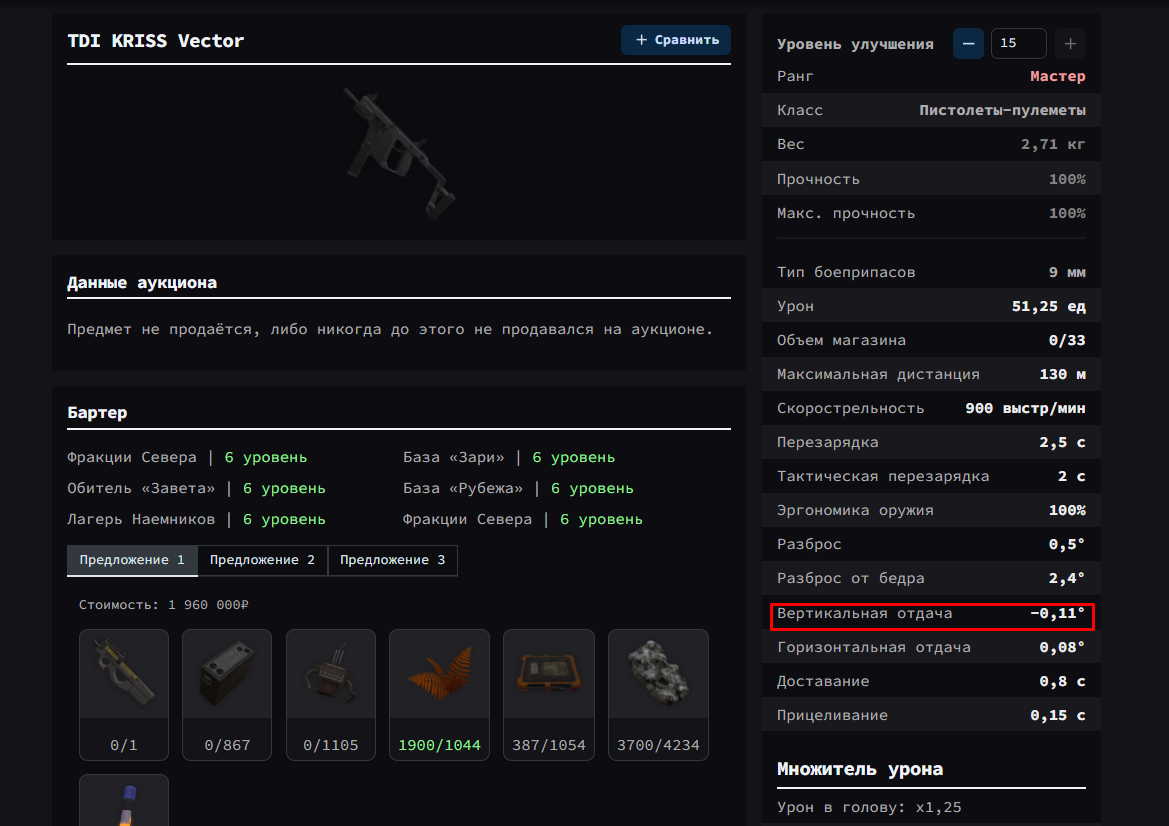Click the auction unavailable message text
The width and height of the screenshot is (1169, 826).
[x=390, y=330]
